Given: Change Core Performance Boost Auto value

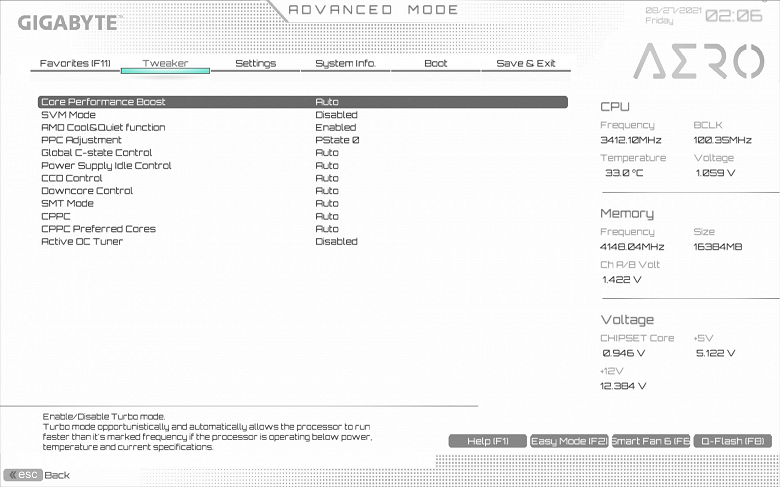Looking at the screenshot, I should [327, 102].
